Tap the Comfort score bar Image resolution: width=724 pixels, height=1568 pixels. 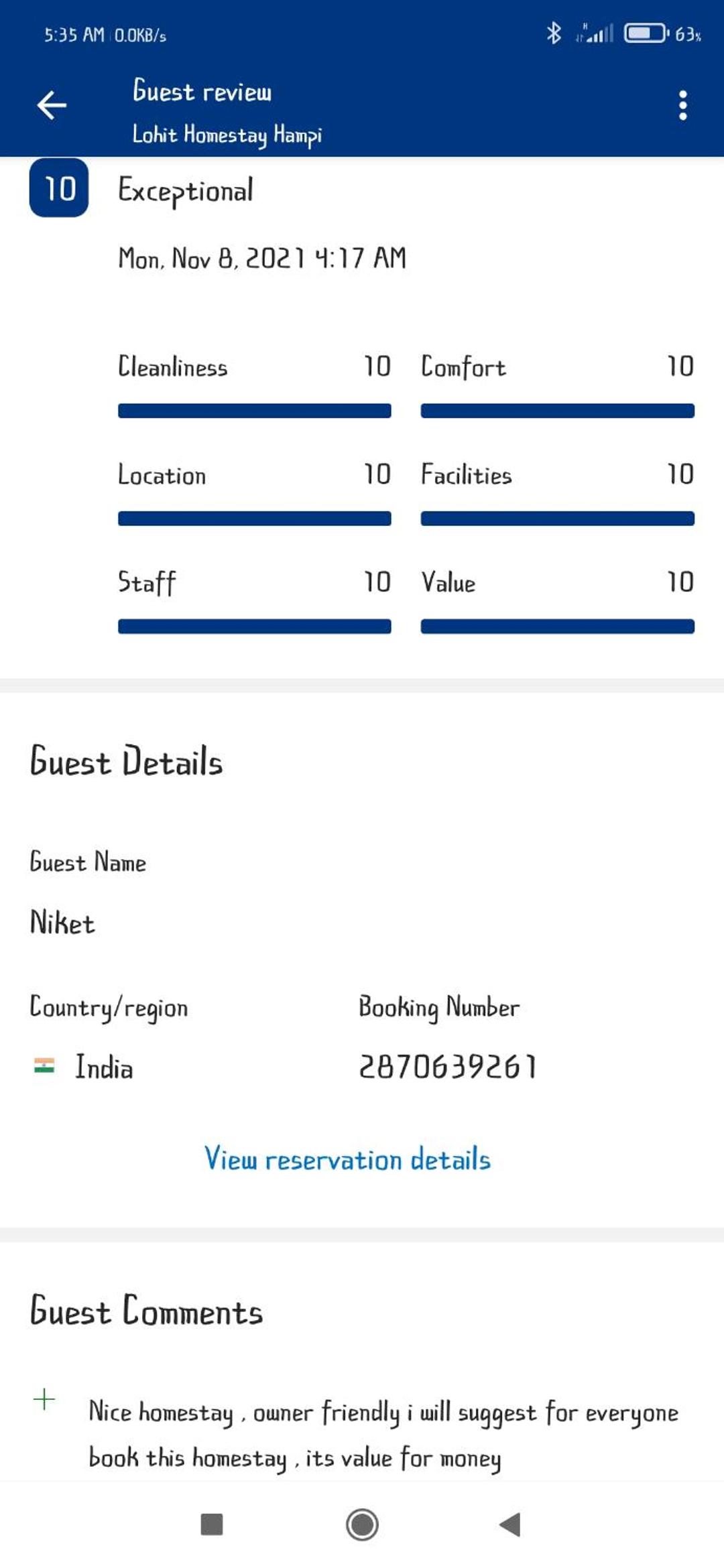(x=558, y=411)
